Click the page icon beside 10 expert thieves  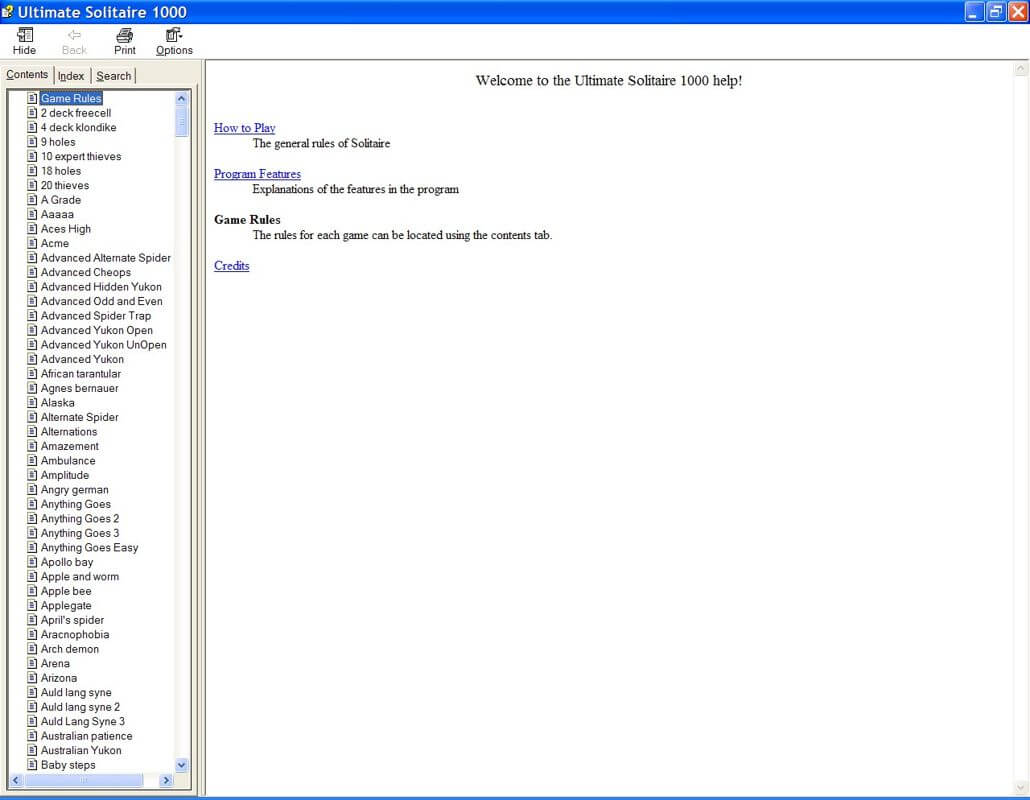[32, 156]
